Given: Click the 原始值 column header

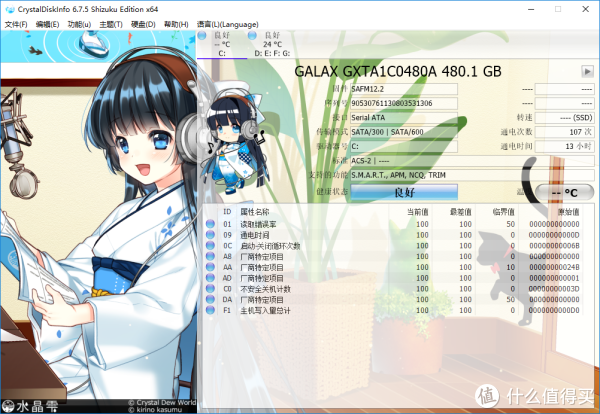Looking at the screenshot, I should (x=569, y=212).
